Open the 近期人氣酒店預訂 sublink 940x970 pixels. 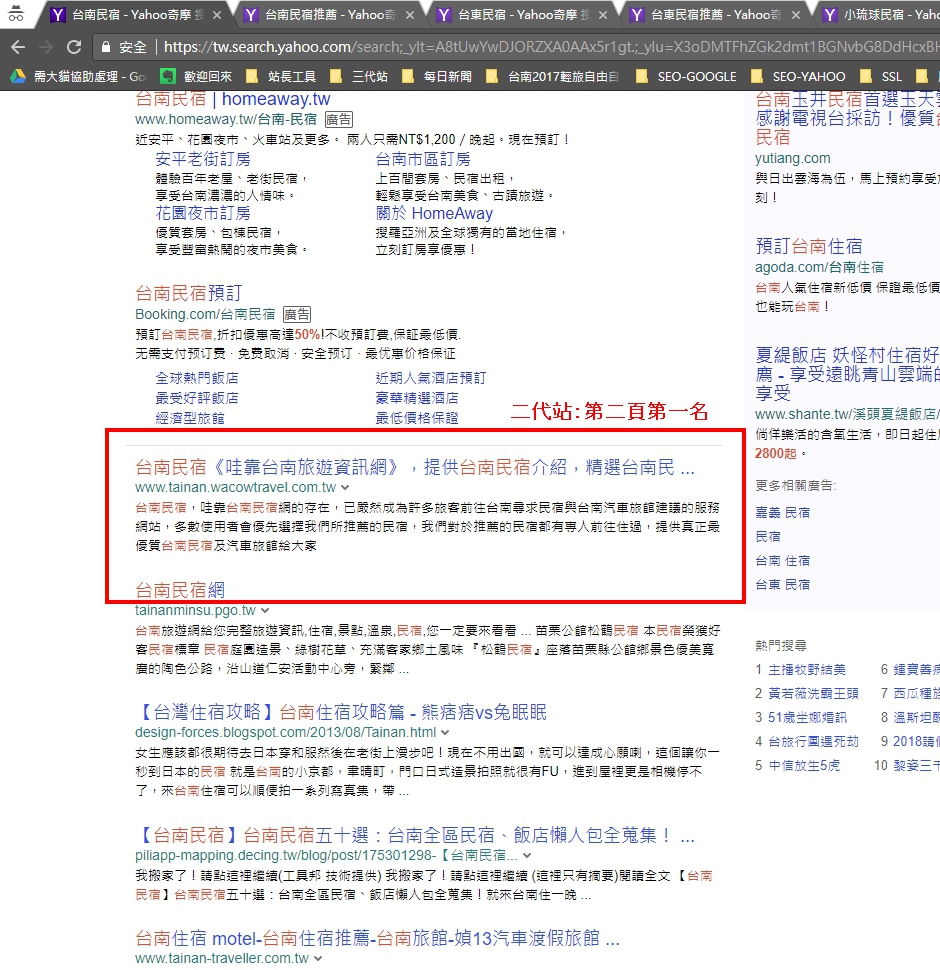[430, 378]
